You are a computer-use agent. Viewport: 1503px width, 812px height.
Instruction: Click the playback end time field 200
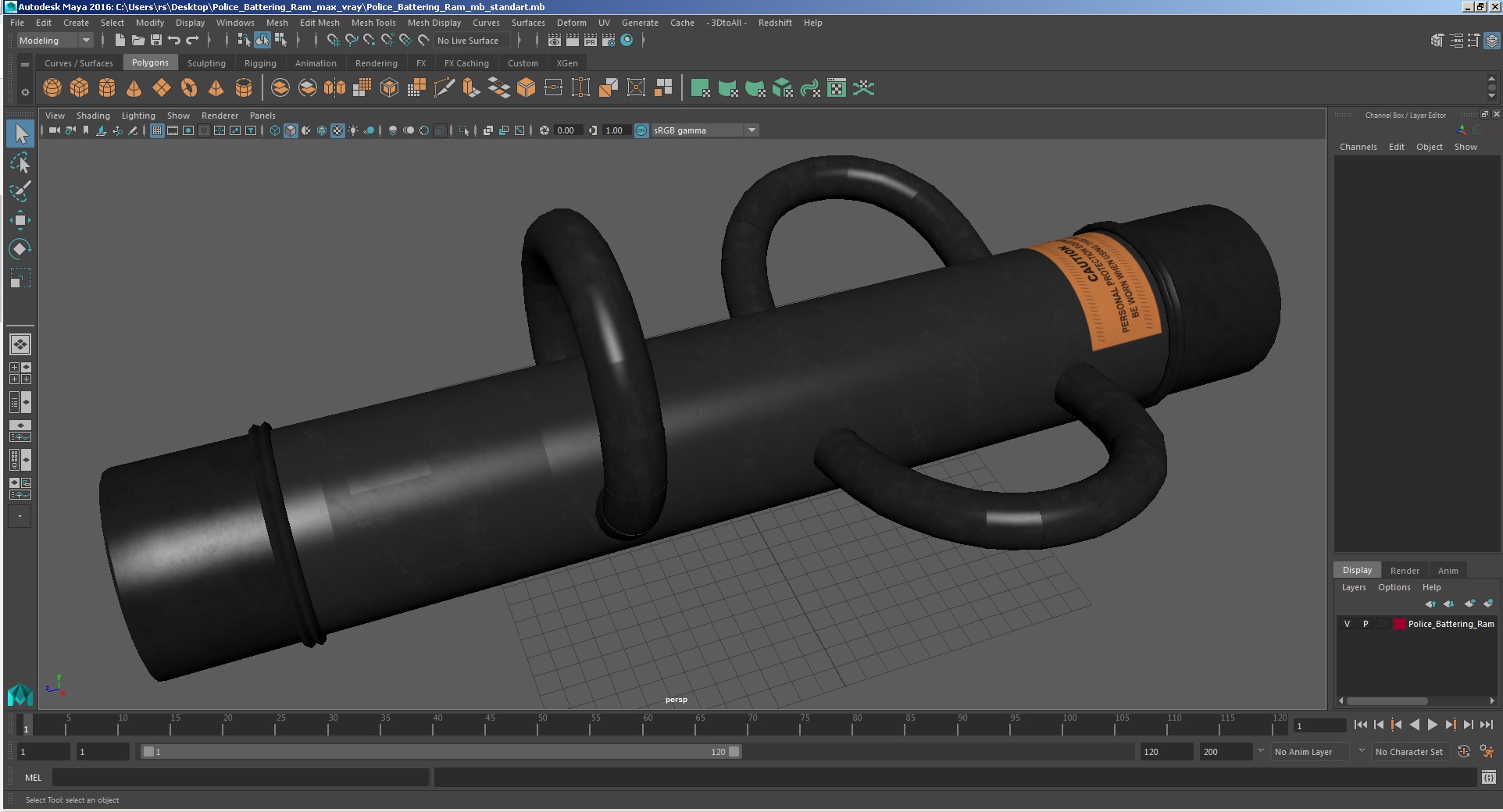pos(1225,752)
